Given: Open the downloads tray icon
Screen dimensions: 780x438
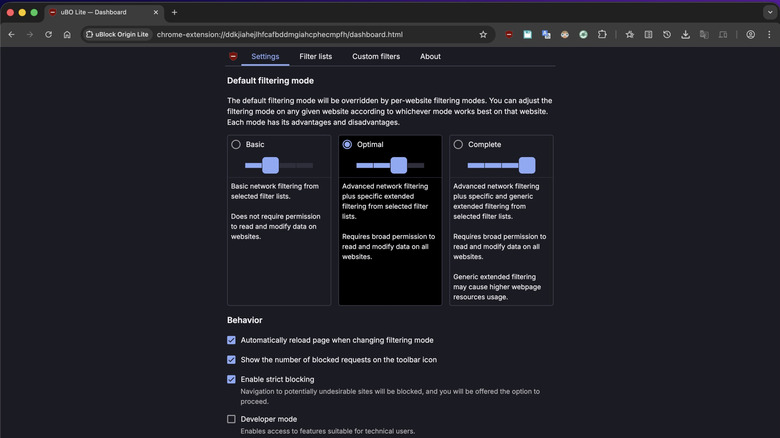Looking at the screenshot, I should click(685, 34).
